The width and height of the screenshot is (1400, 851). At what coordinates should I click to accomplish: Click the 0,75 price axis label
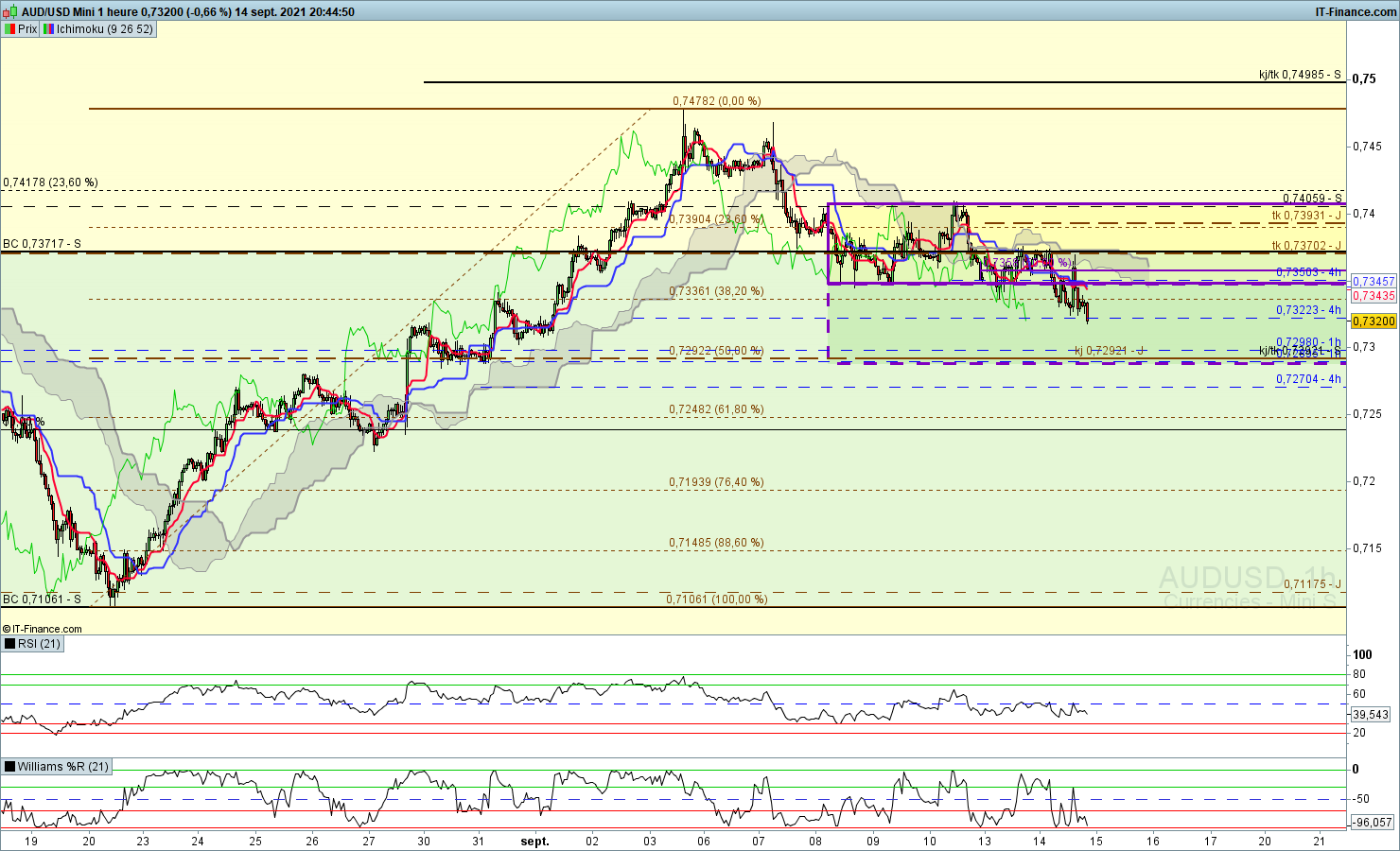pyautogui.click(x=1365, y=78)
